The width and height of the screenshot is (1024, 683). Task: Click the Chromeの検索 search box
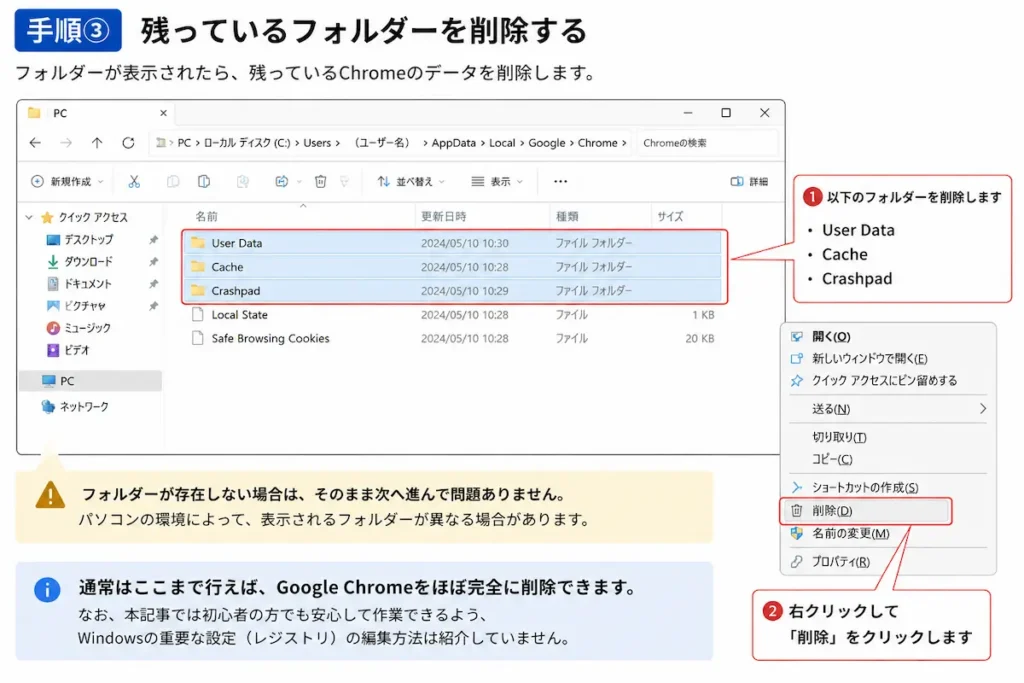pyautogui.click(x=705, y=143)
